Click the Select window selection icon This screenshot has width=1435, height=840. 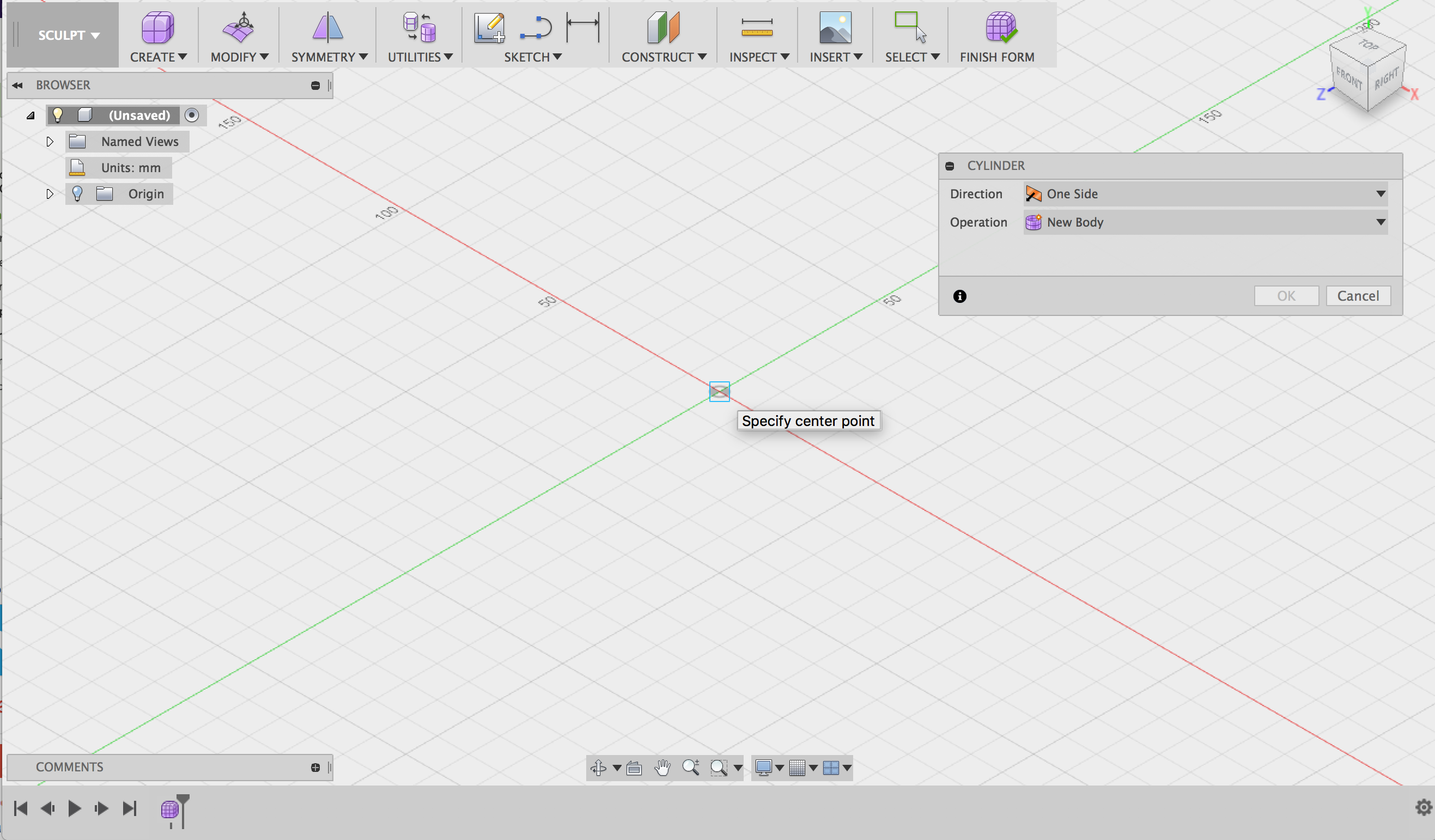[x=910, y=27]
